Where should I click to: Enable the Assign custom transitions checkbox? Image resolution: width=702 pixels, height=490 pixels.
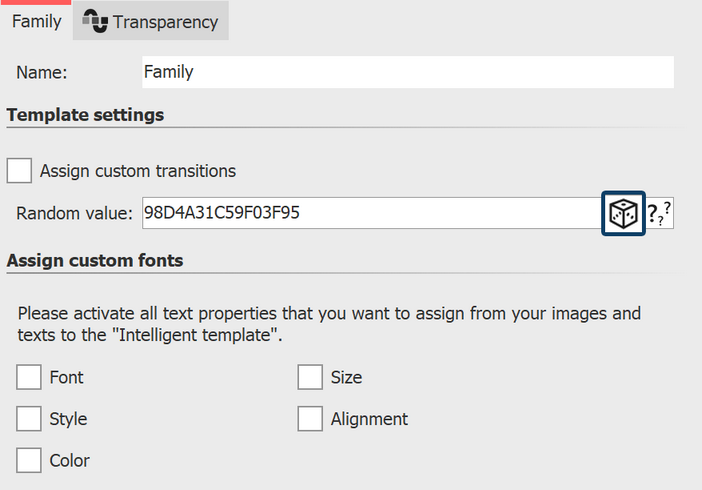click(20, 171)
